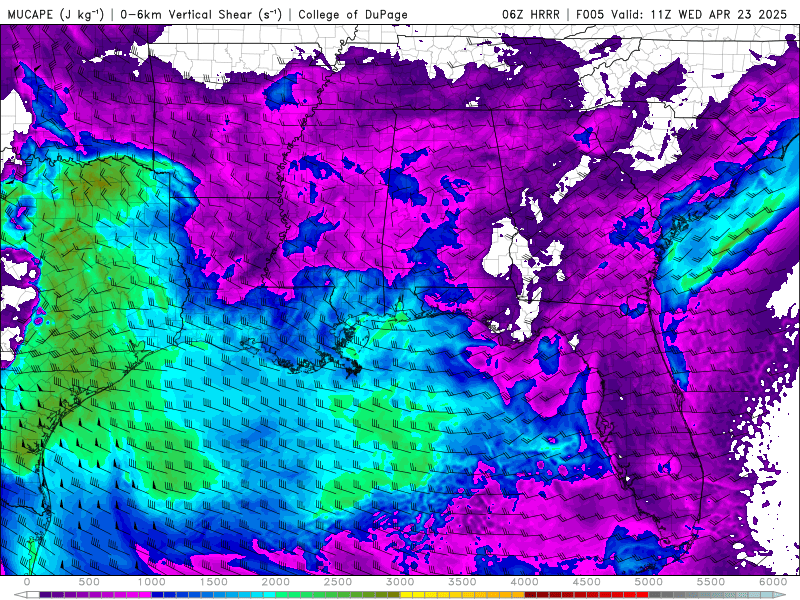
Task: Click the 3000 tick label on color scale
Action: (400, 582)
